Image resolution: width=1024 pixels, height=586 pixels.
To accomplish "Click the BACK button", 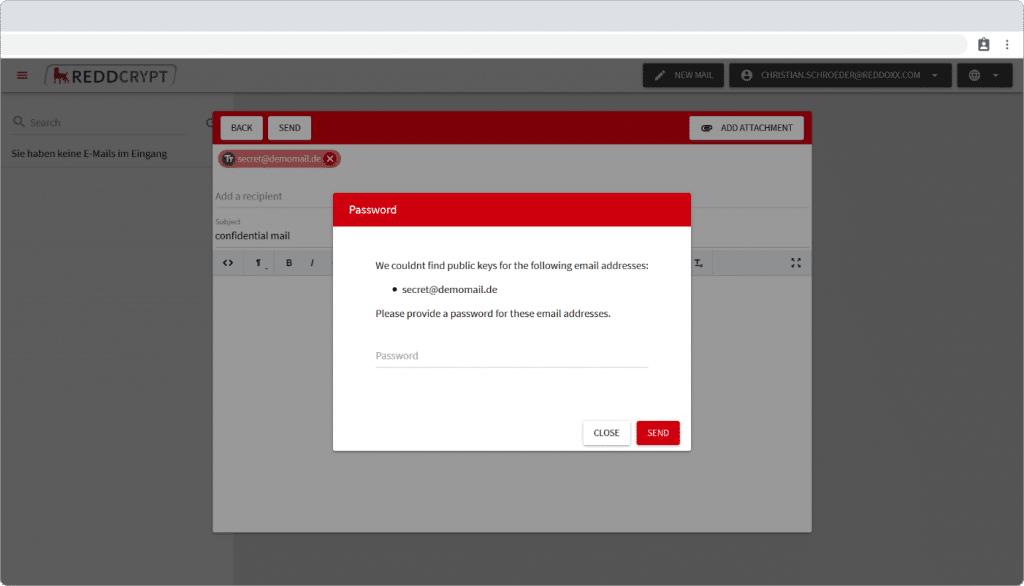I will [242, 128].
